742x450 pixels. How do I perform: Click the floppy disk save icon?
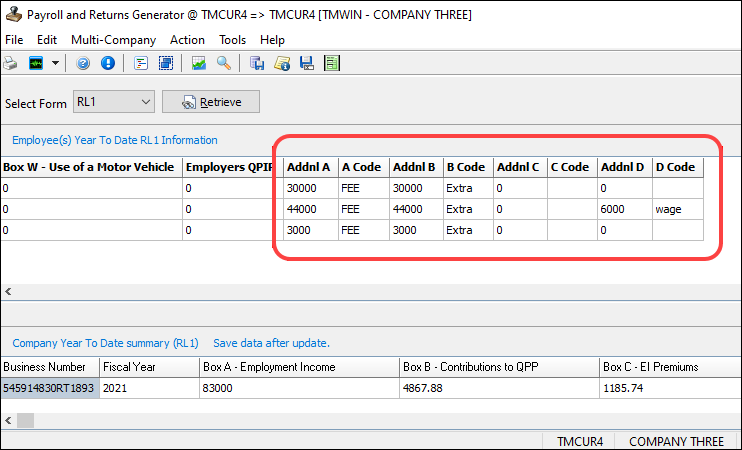(x=307, y=63)
